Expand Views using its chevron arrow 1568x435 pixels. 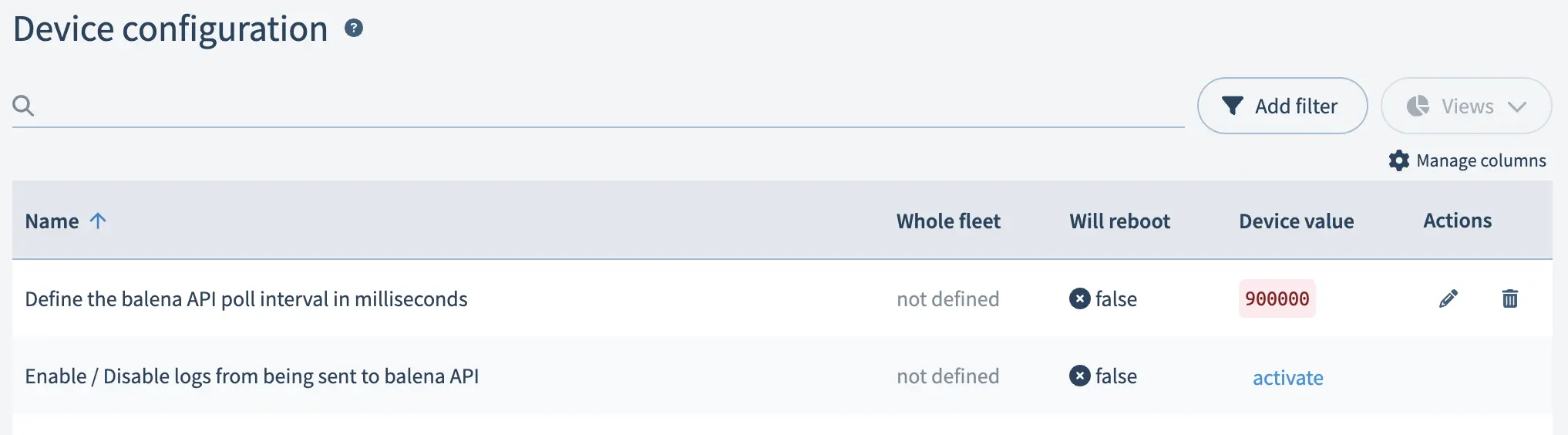coord(1517,106)
